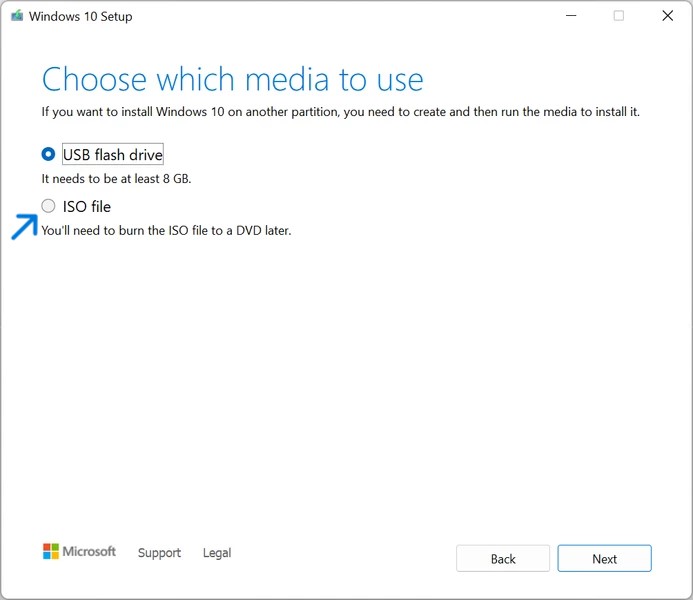The image size is (693, 600).
Task: Click the 'Choose which media to use' heading
Action: (232, 80)
